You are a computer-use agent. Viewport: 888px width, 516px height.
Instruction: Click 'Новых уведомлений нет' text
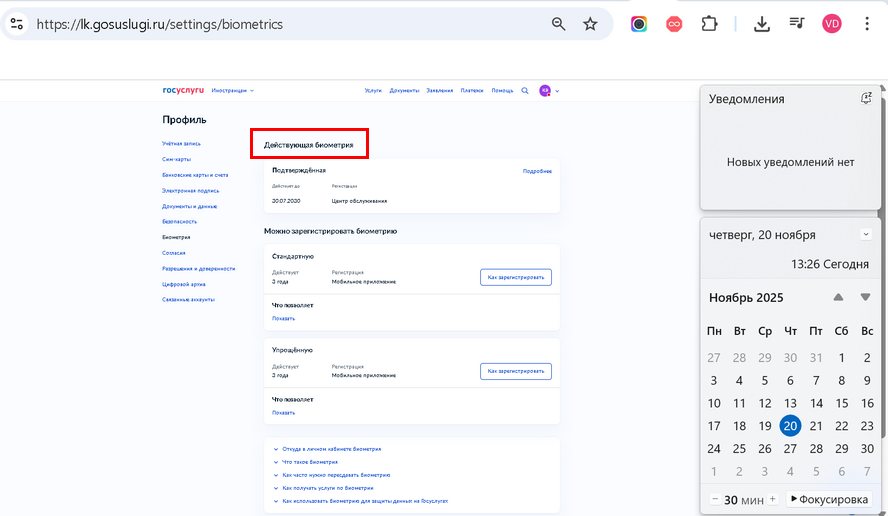point(790,162)
